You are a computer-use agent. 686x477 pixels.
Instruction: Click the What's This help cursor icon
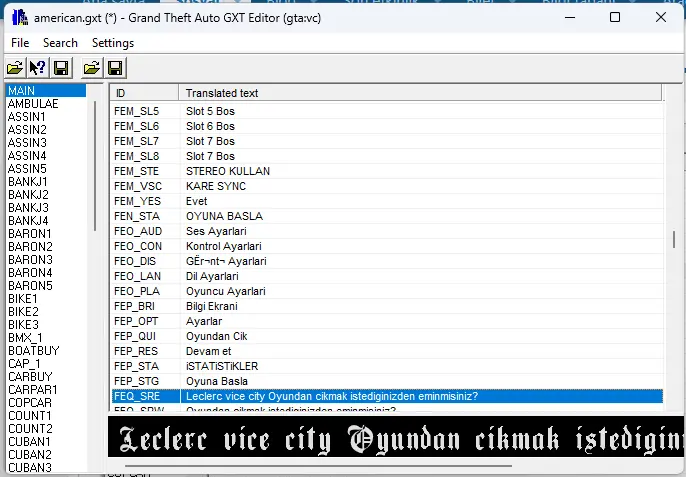pyautogui.click(x=38, y=68)
